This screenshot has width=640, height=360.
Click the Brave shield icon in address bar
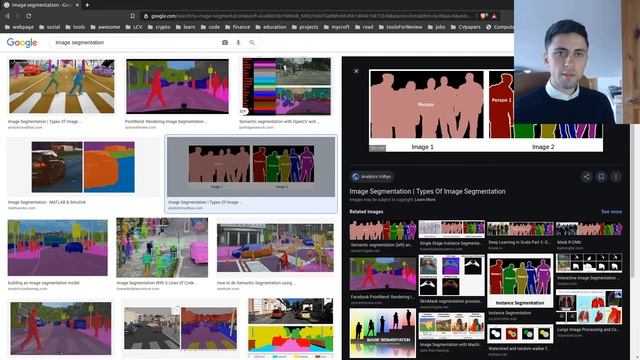click(484, 16)
